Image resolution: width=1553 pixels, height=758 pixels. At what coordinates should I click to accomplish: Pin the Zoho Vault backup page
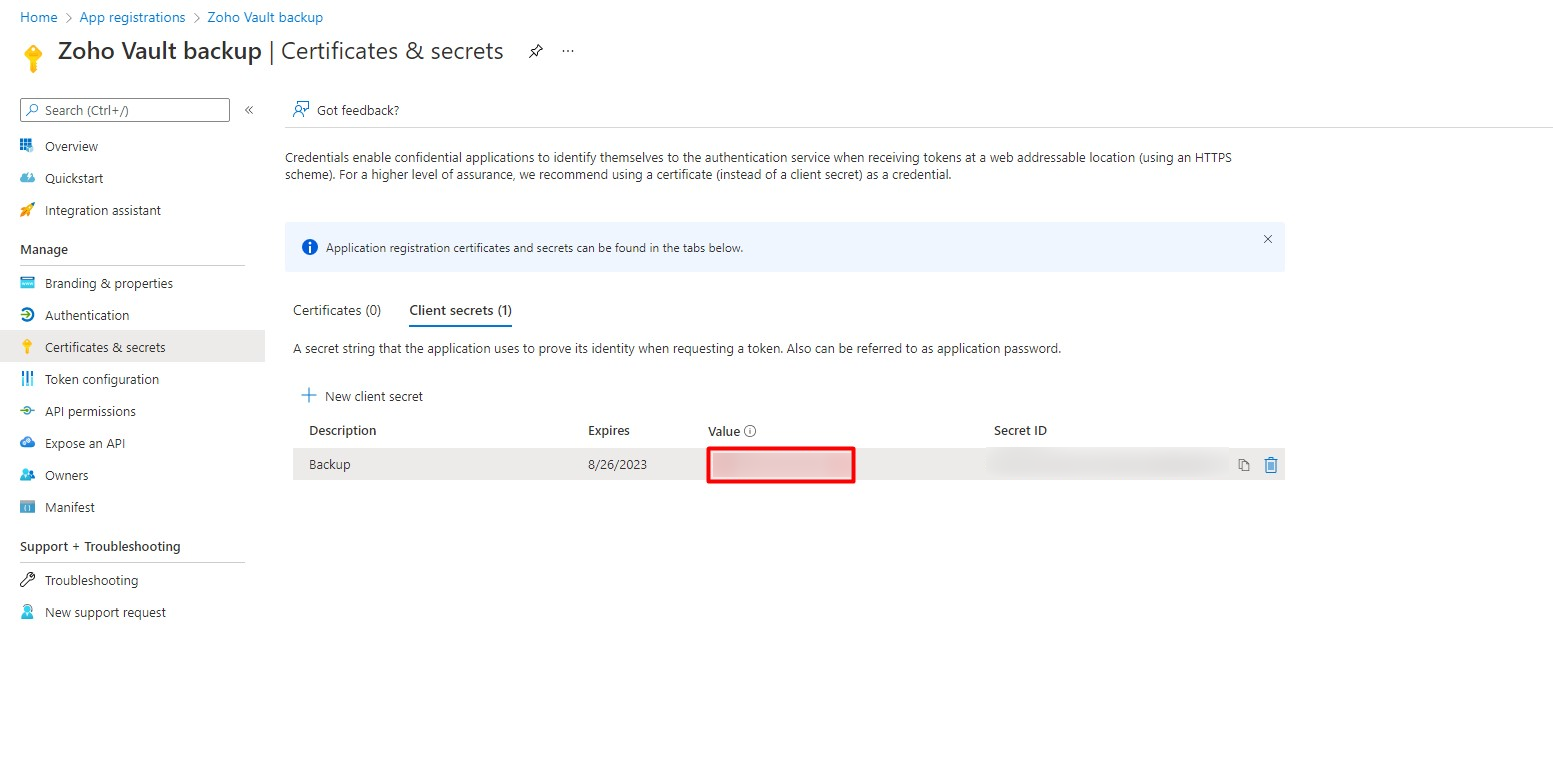coord(536,51)
